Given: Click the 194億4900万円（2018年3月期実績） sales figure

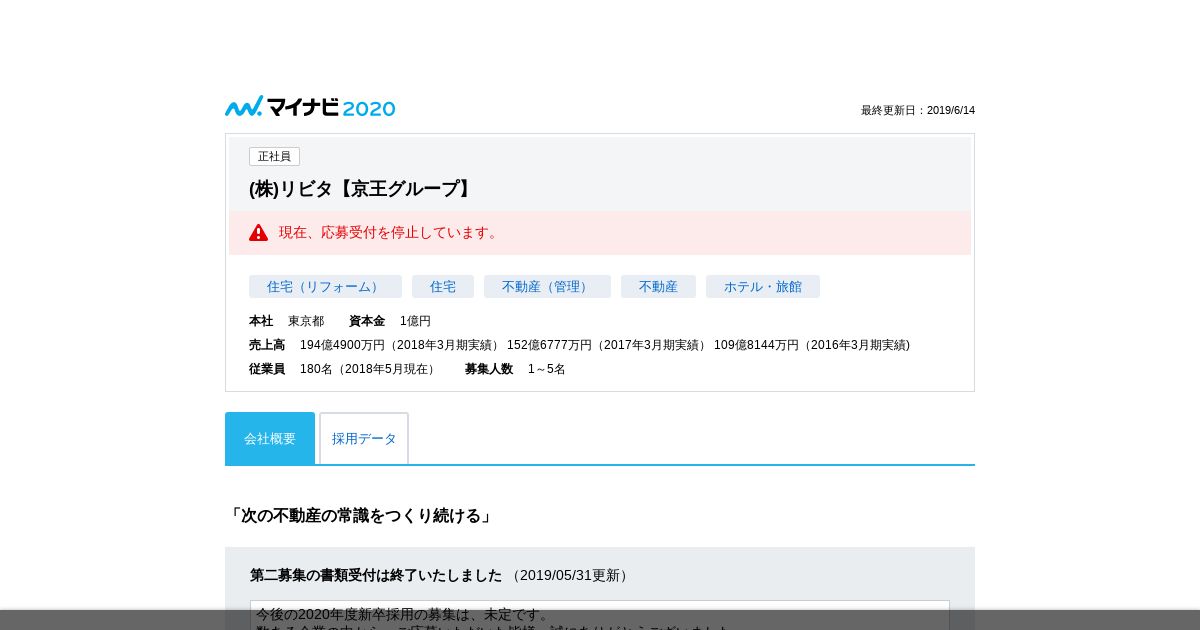Looking at the screenshot, I should (401, 345).
